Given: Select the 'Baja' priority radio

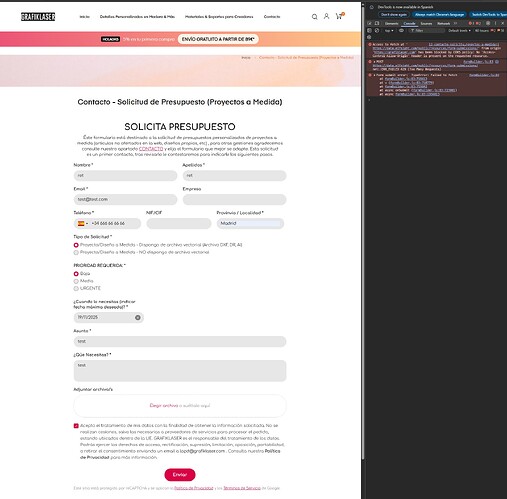Looking at the screenshot, I should (x=76, y=274).
